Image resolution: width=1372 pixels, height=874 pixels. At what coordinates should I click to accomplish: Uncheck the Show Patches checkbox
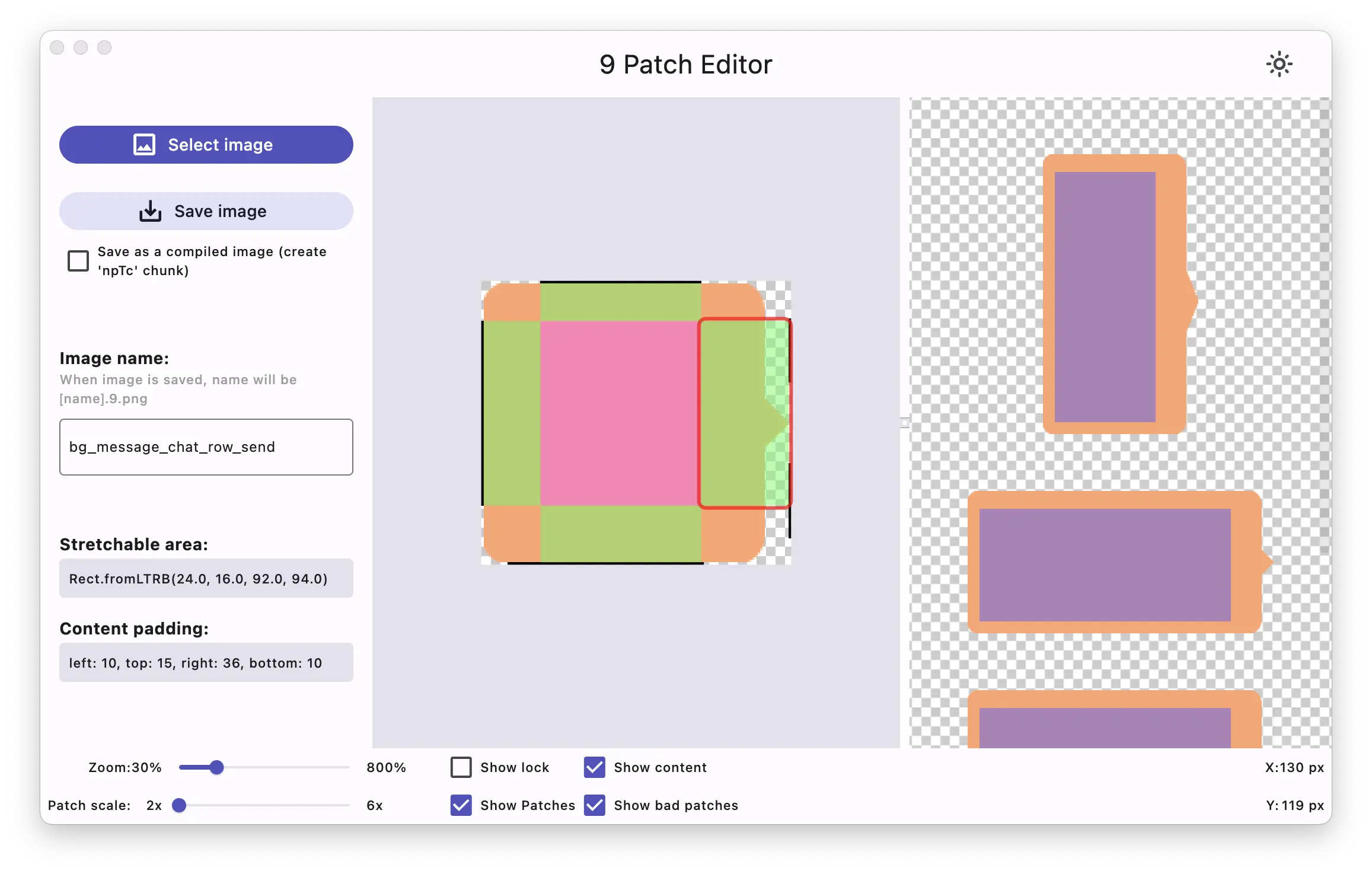click(461, 805)
